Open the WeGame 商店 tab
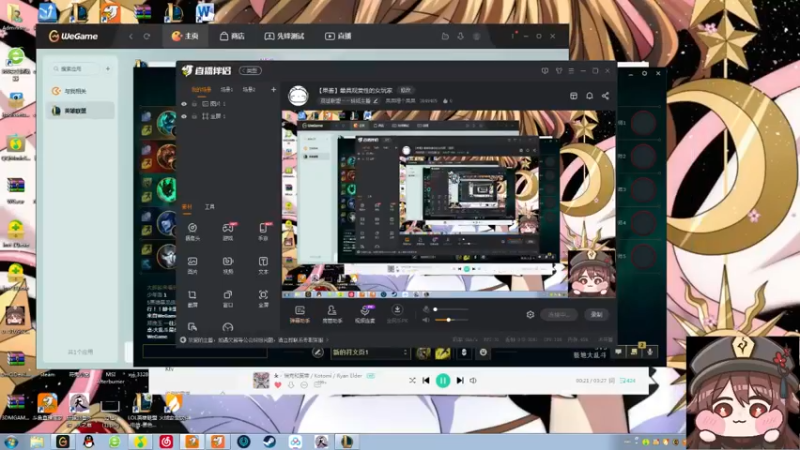 click(232, 36)
